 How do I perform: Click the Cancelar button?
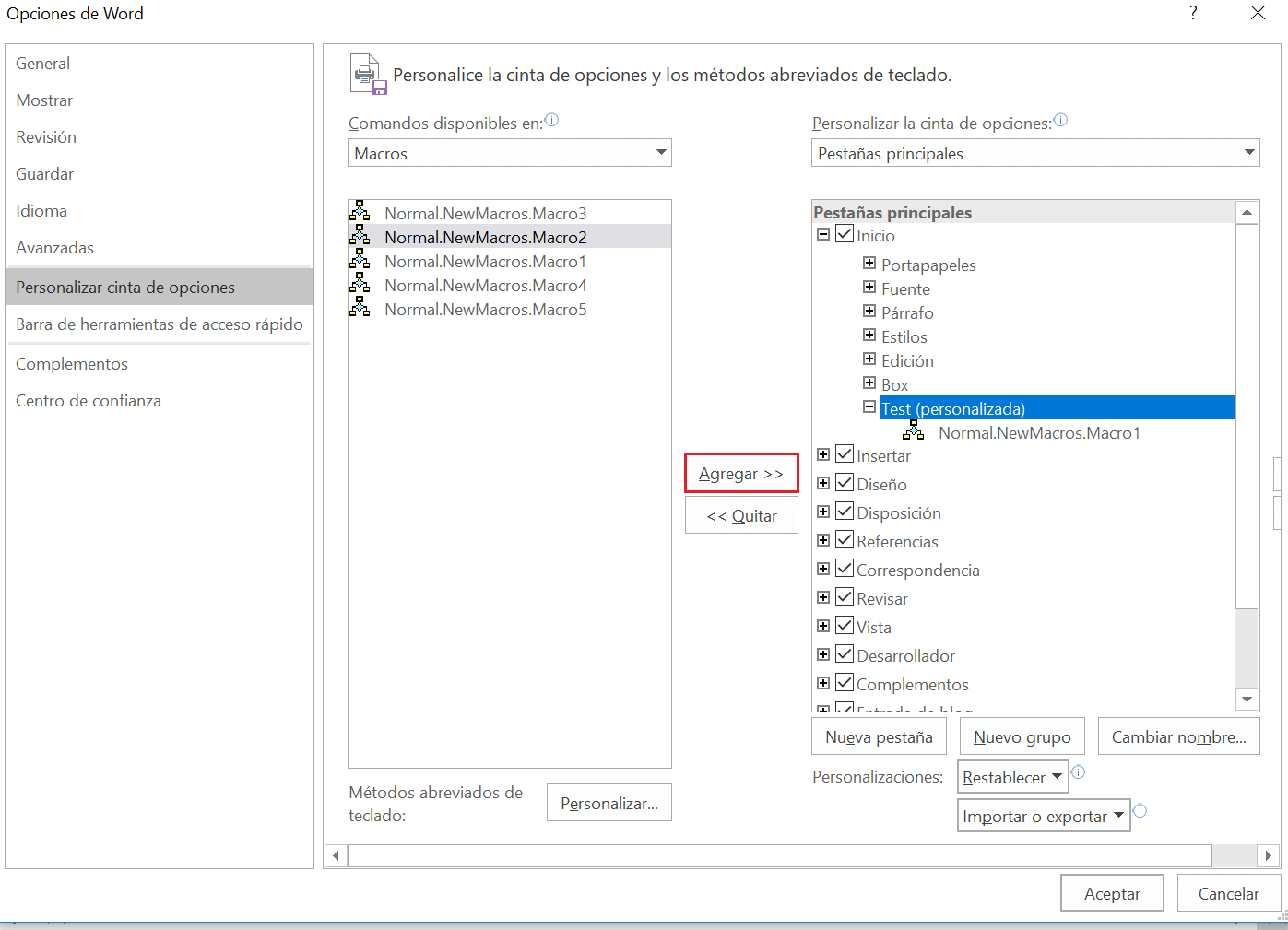point(1228,893)
